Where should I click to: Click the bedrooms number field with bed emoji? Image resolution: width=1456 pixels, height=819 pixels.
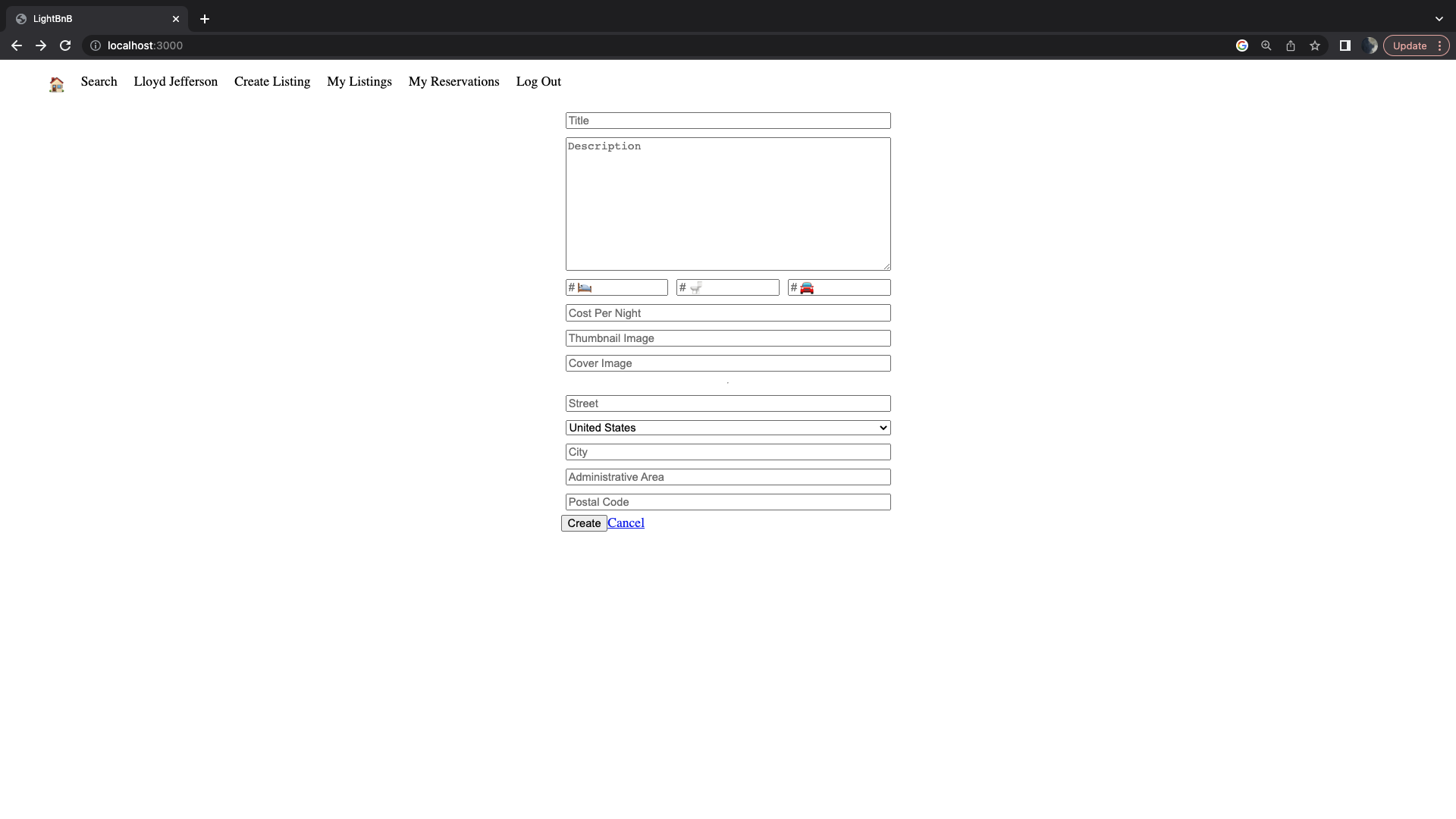click(x=616, y=287)
